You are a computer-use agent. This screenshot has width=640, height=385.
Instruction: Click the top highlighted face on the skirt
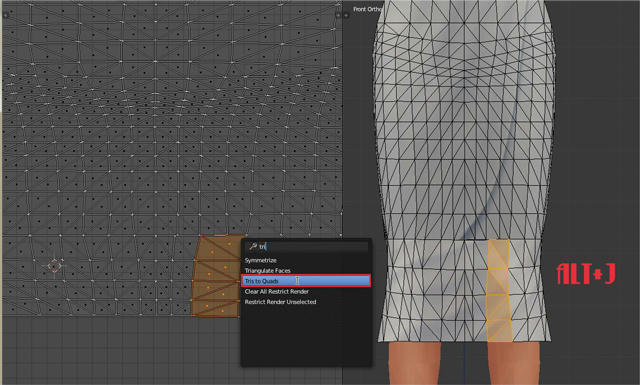pyautogui.click(x=499, y=253)
